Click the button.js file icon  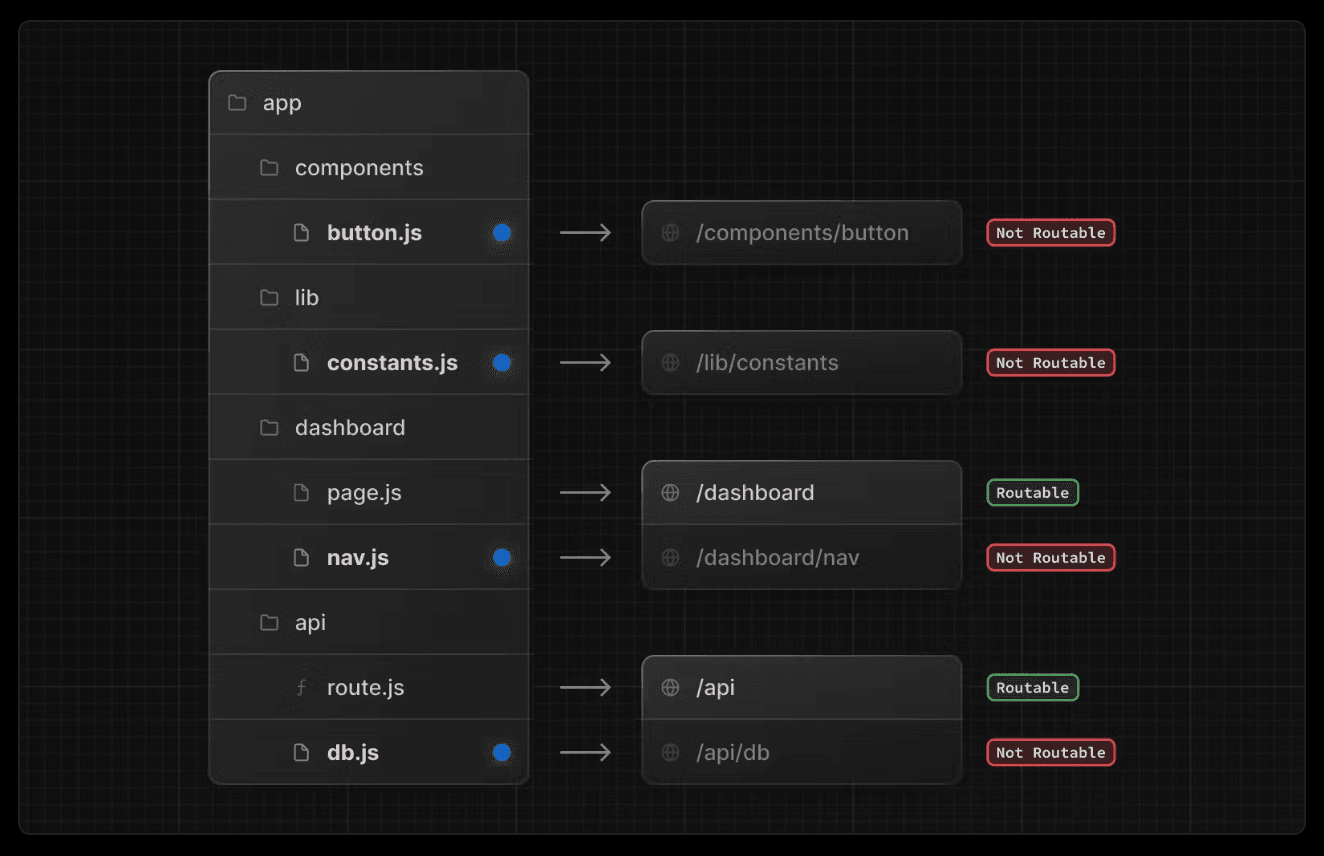click(x=301, y=233)
